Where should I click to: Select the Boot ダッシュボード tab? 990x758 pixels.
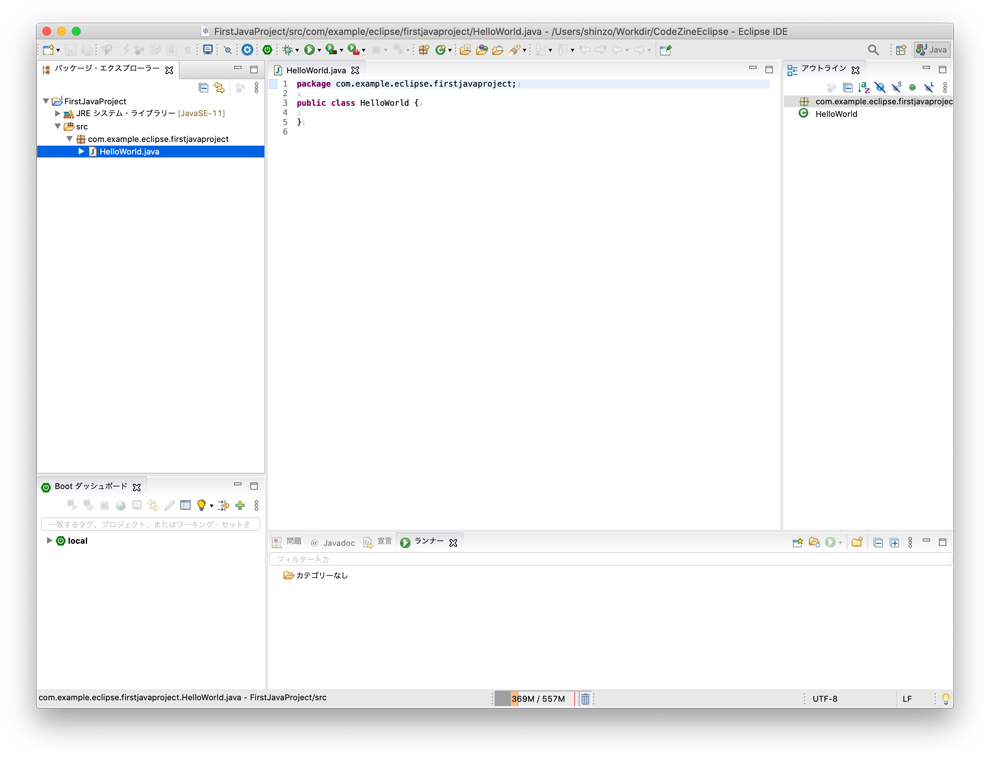click(x=91, y=487)
